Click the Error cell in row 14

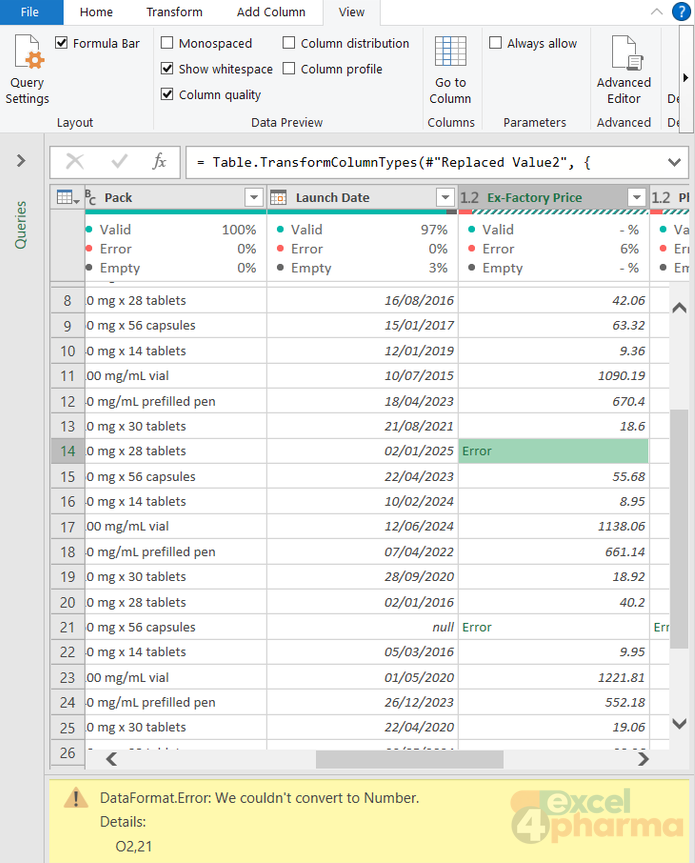click(554, 451)
